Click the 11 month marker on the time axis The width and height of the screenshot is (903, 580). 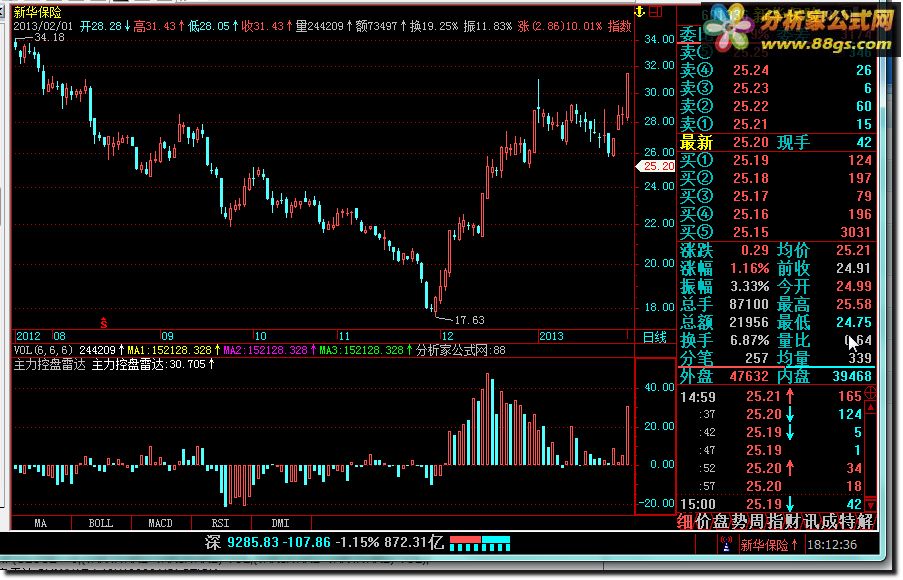tap(344, 336)
